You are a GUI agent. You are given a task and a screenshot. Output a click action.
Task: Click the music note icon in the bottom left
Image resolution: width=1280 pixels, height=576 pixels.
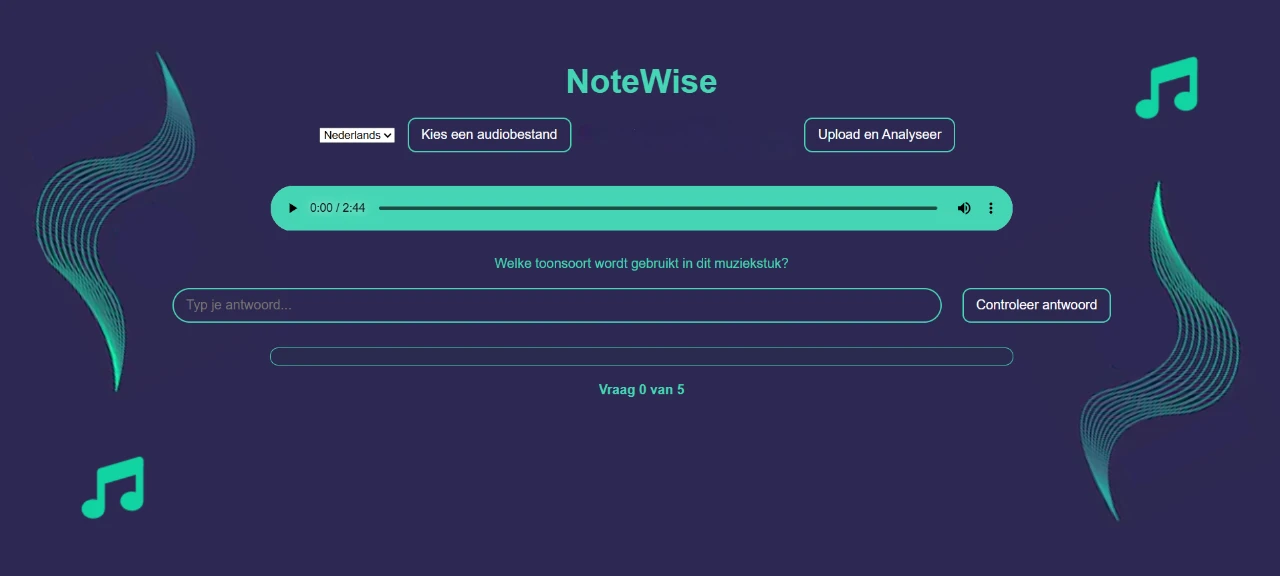coord(112,487)
